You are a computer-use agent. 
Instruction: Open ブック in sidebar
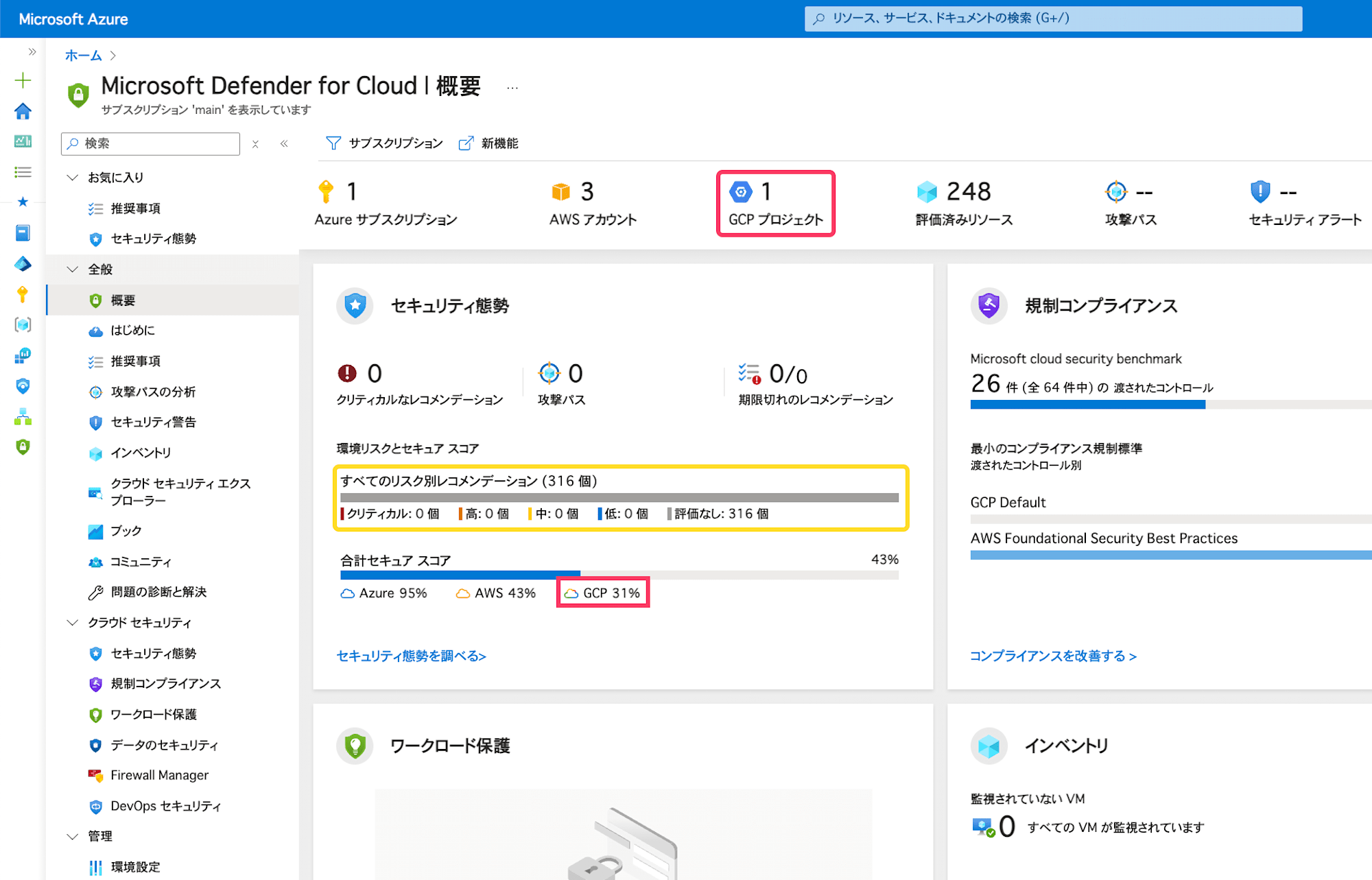coord(126,531)
